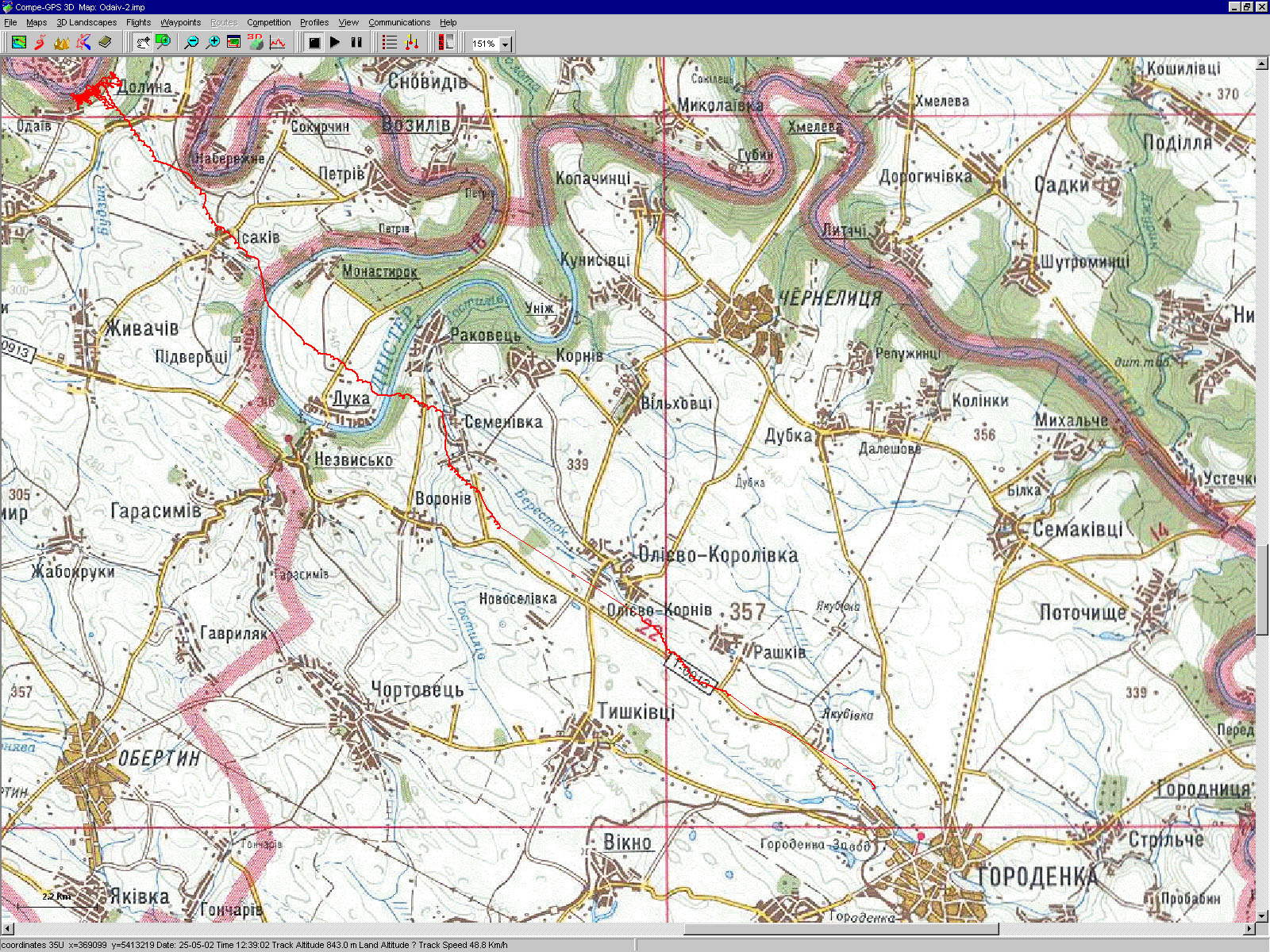Pause the track animation
This screenshot has width=1270, height=952.
point(356,43)
